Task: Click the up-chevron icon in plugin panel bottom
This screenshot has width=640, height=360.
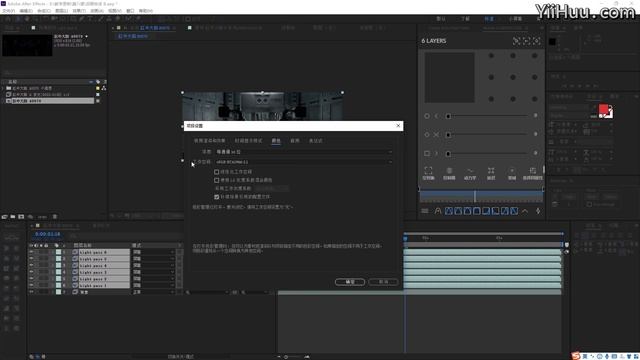Action: [x=525, y=211]
